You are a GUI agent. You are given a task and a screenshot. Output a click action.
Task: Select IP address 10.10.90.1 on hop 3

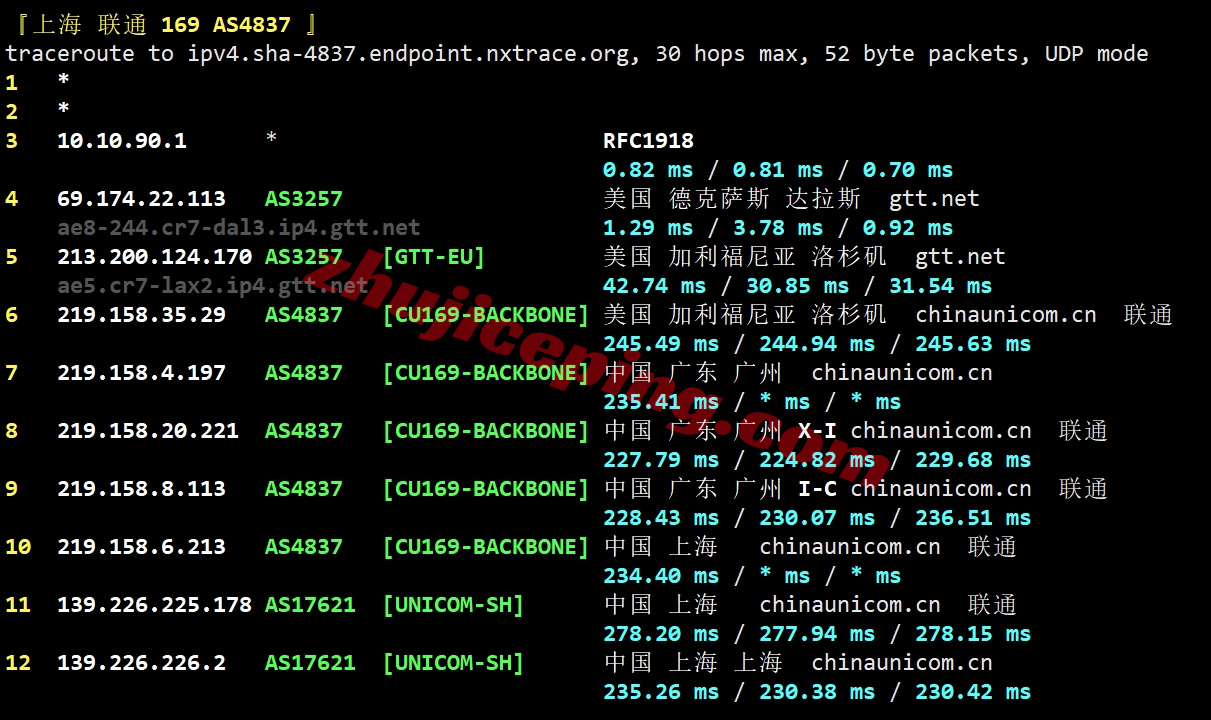pos(122,140)
